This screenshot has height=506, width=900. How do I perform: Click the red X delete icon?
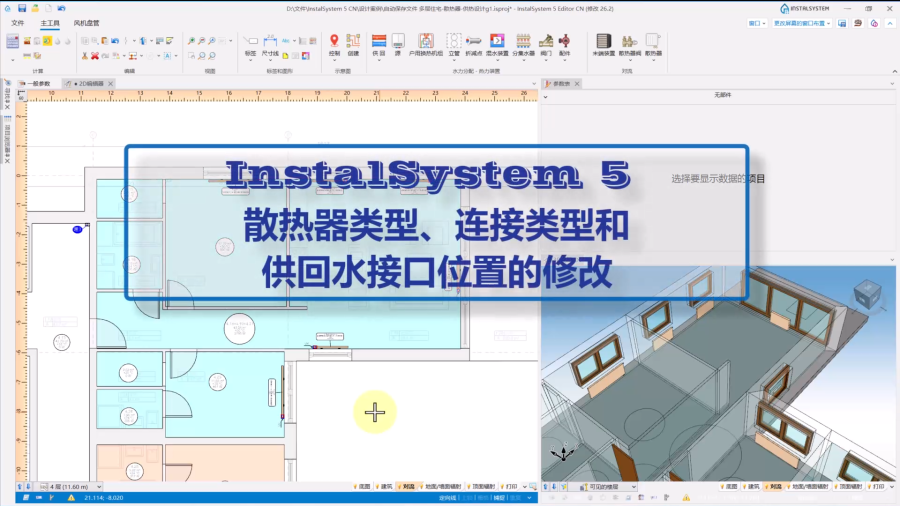click(x=95, y=56)
